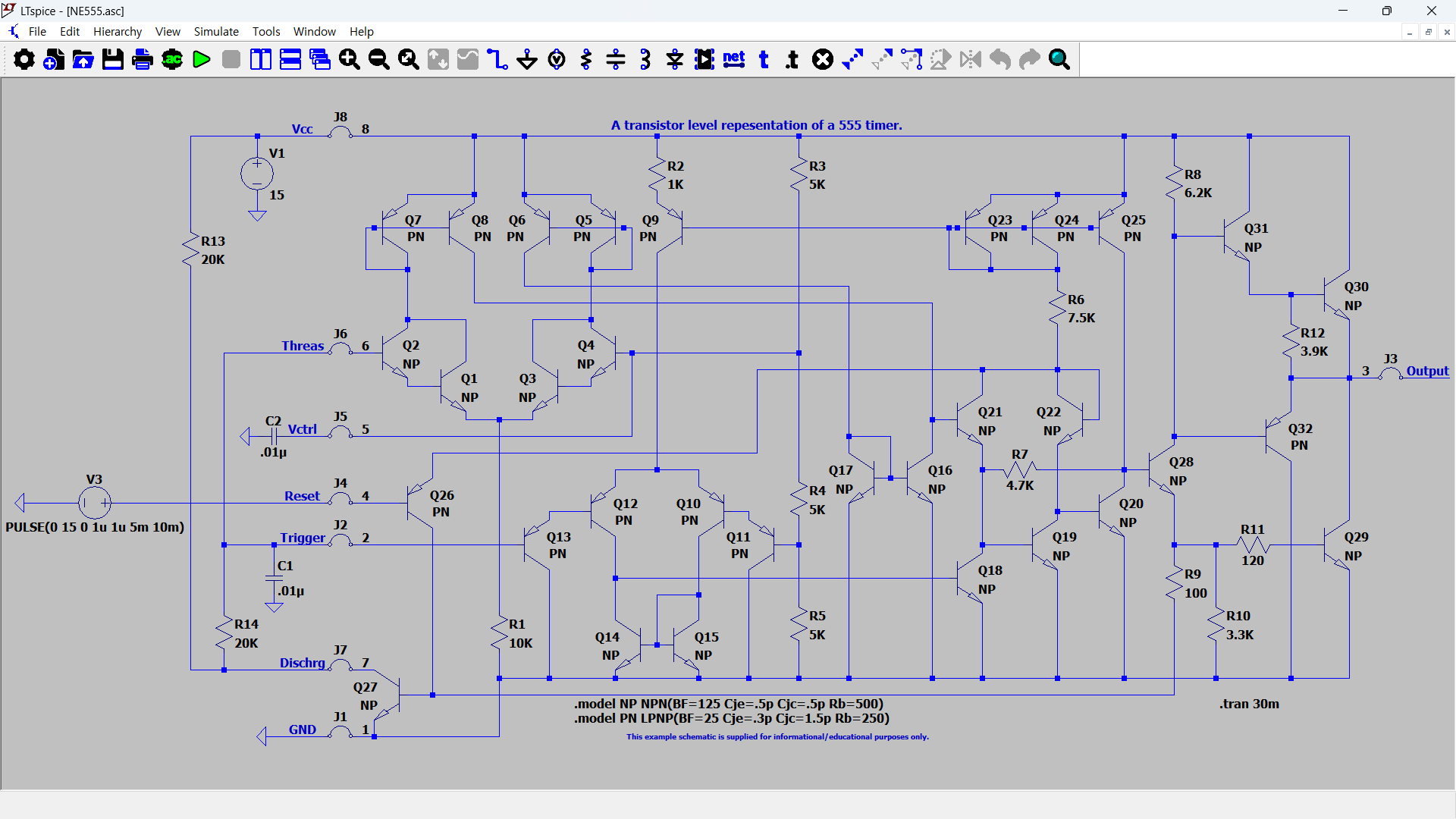Open the settings gear in the toolbar

[24, 59]
